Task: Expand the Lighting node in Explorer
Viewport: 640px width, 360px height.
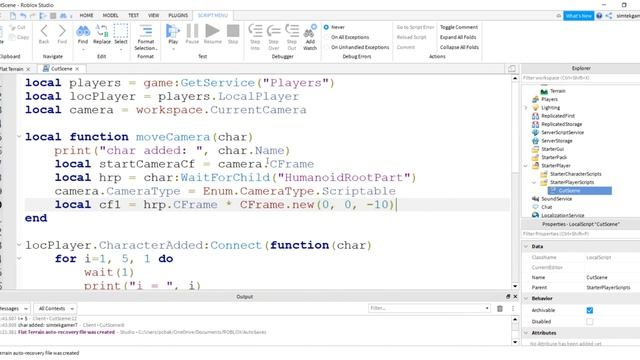Action: [526, 108]
